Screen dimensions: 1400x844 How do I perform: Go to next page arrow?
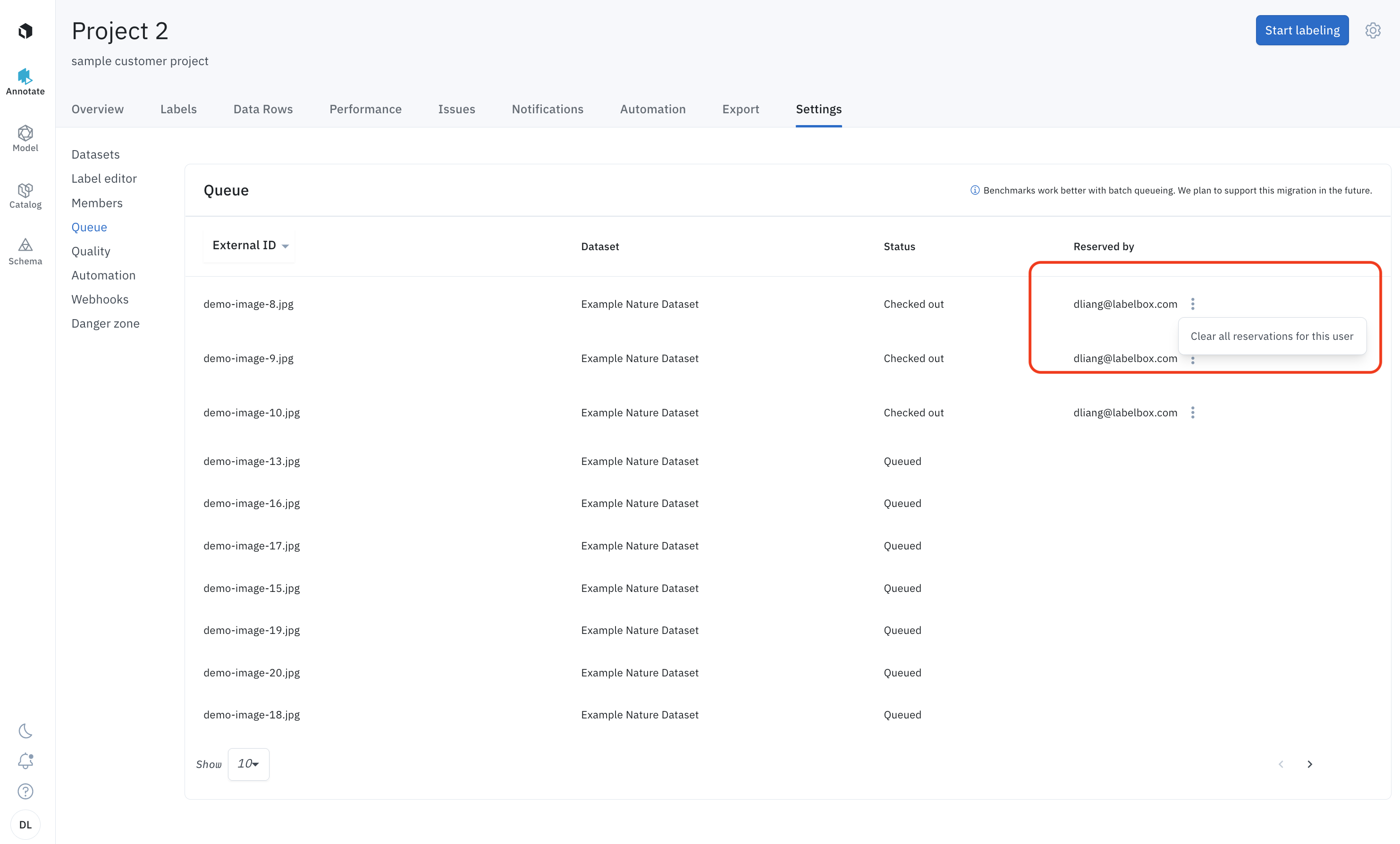click(1310, 764)
